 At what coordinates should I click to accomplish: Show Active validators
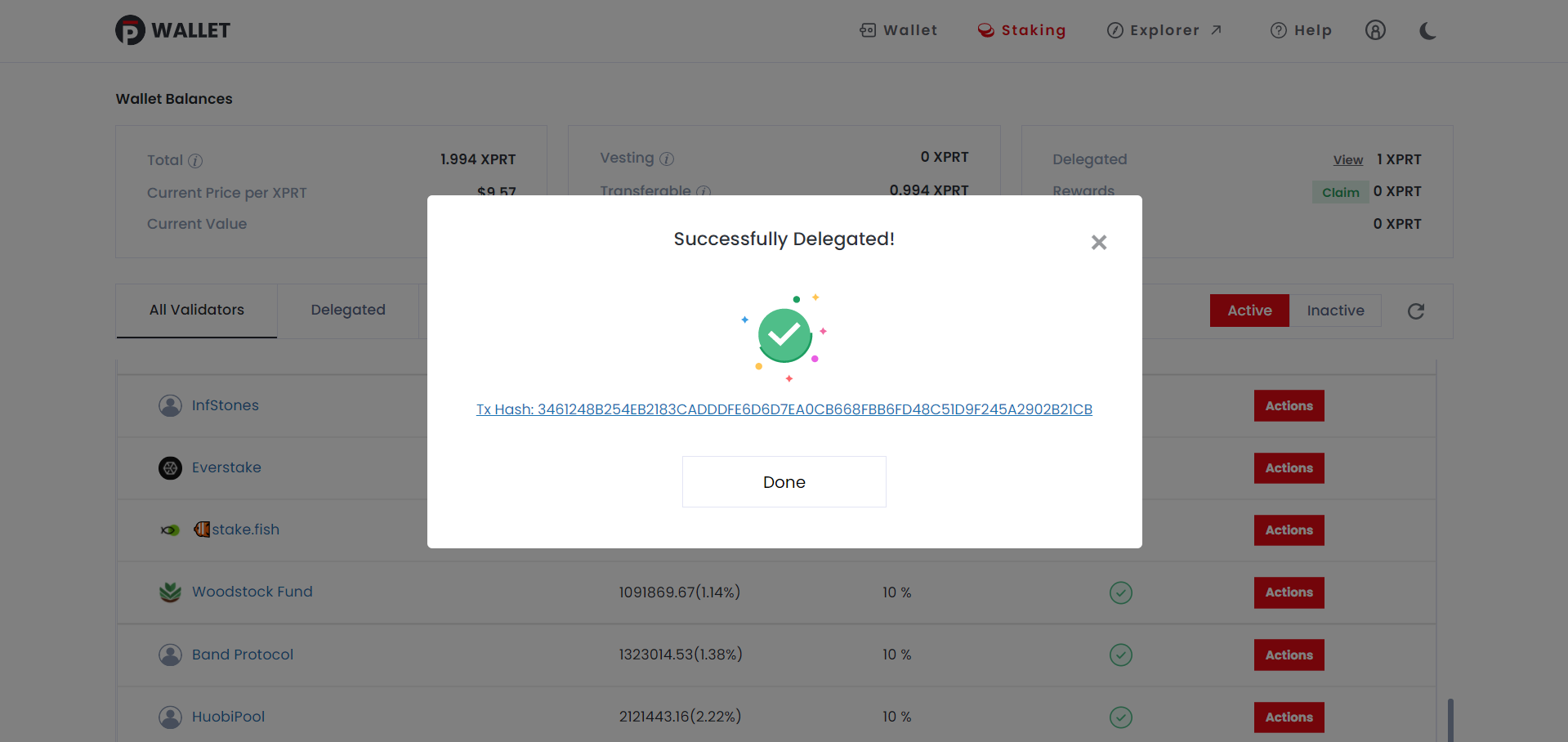point(1249,311)
